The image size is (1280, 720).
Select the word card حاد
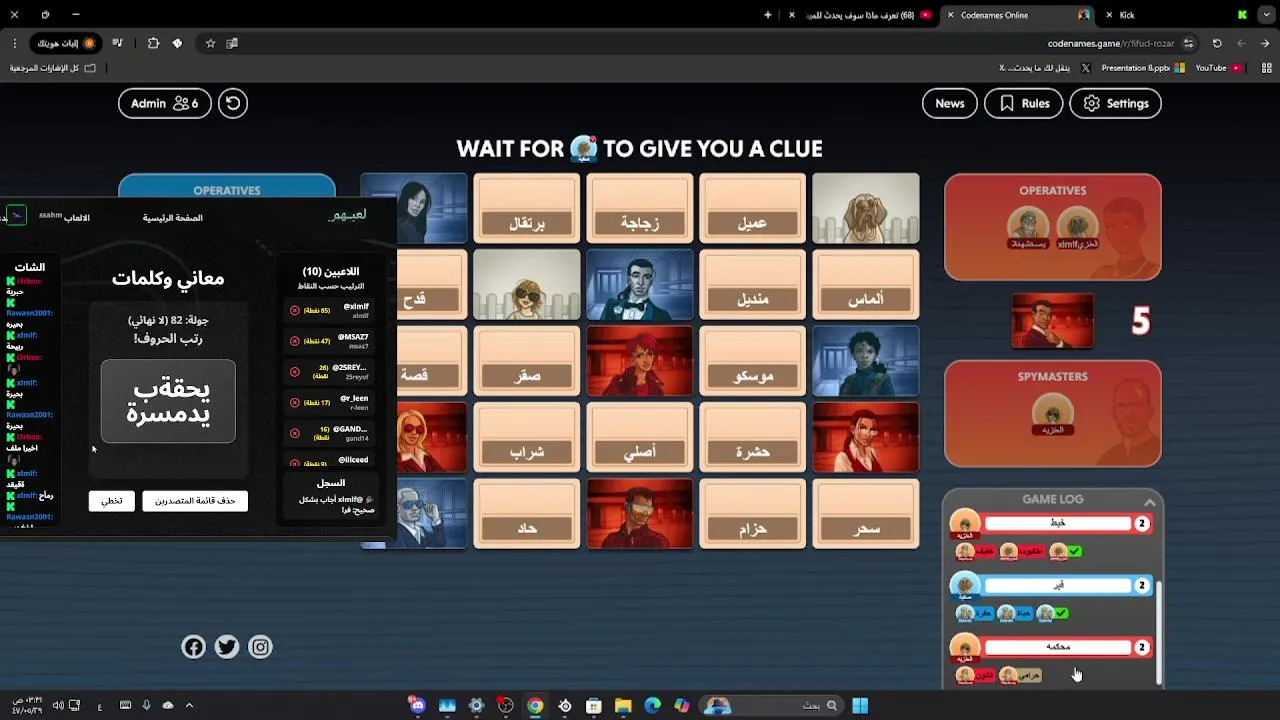click(x=526, y=514)
